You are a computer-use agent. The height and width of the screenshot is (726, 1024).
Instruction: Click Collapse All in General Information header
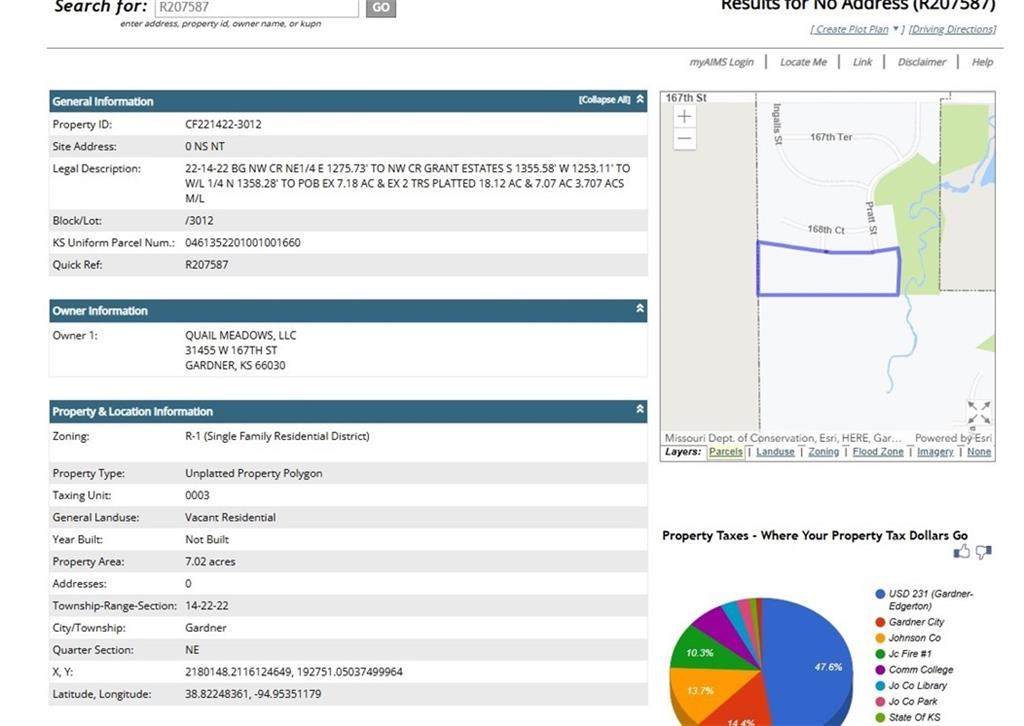[604, 100]
